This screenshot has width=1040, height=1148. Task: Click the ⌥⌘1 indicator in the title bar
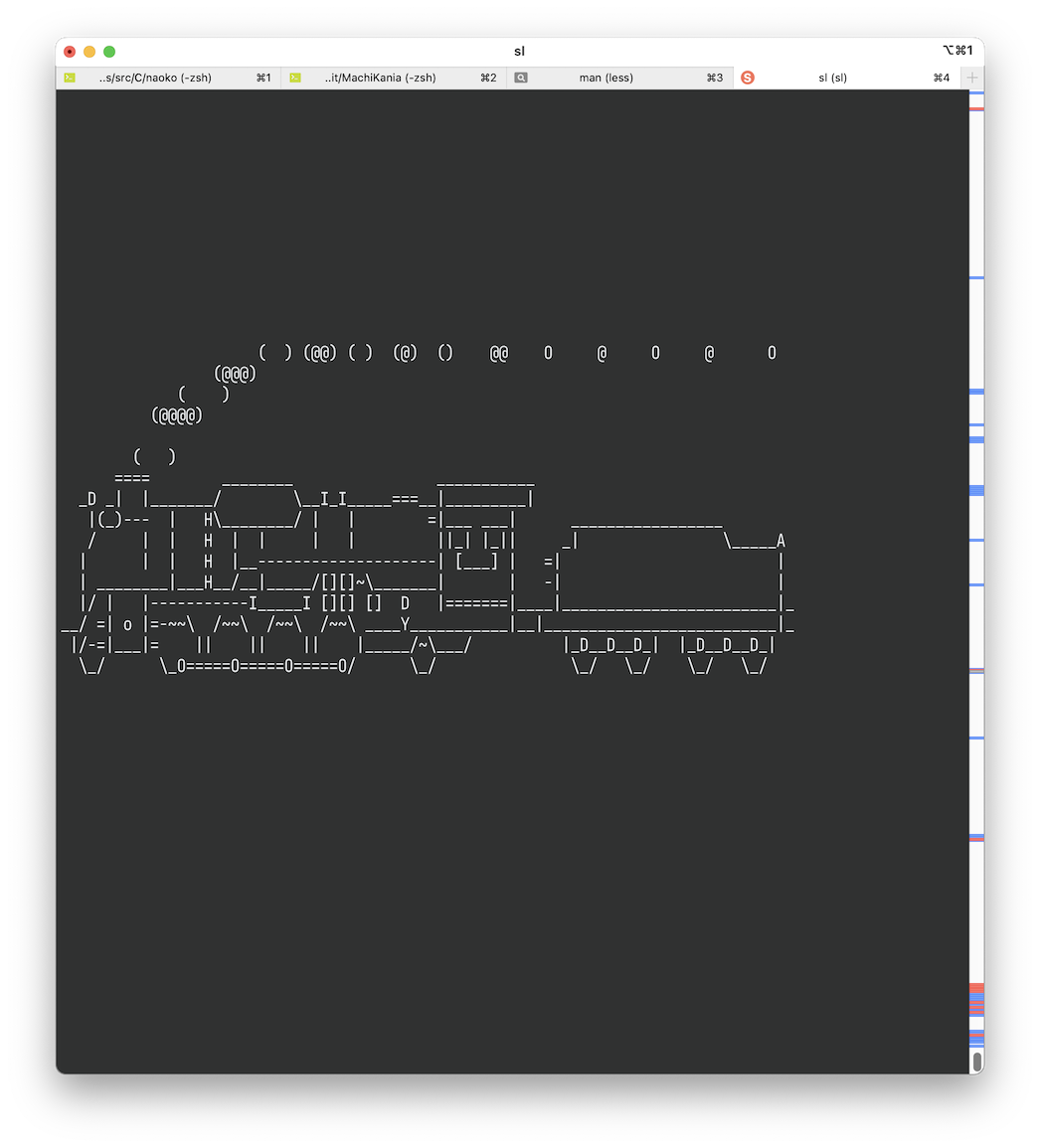point(959,49)
